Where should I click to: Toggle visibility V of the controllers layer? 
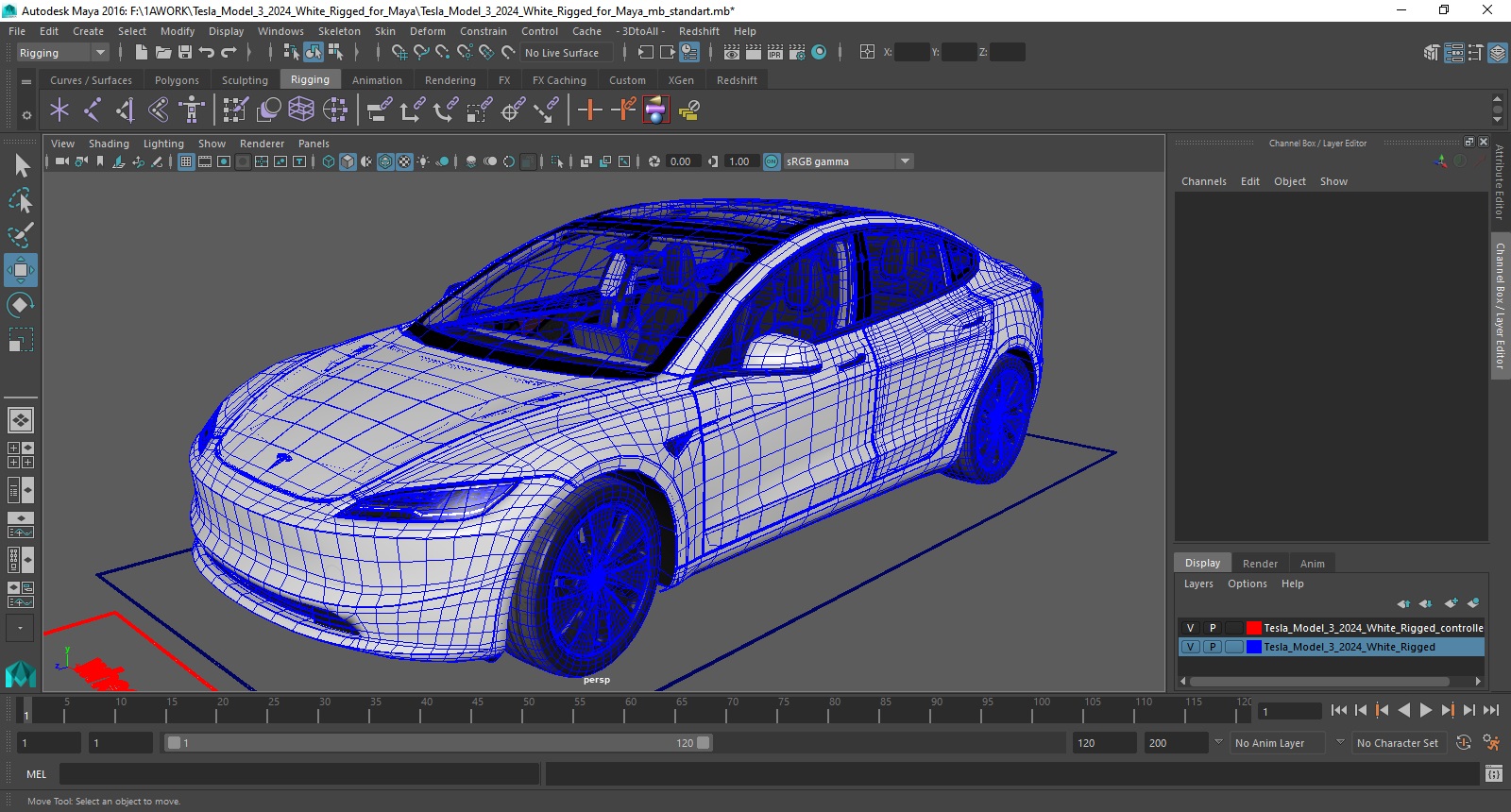click(x=1190, y=628)
